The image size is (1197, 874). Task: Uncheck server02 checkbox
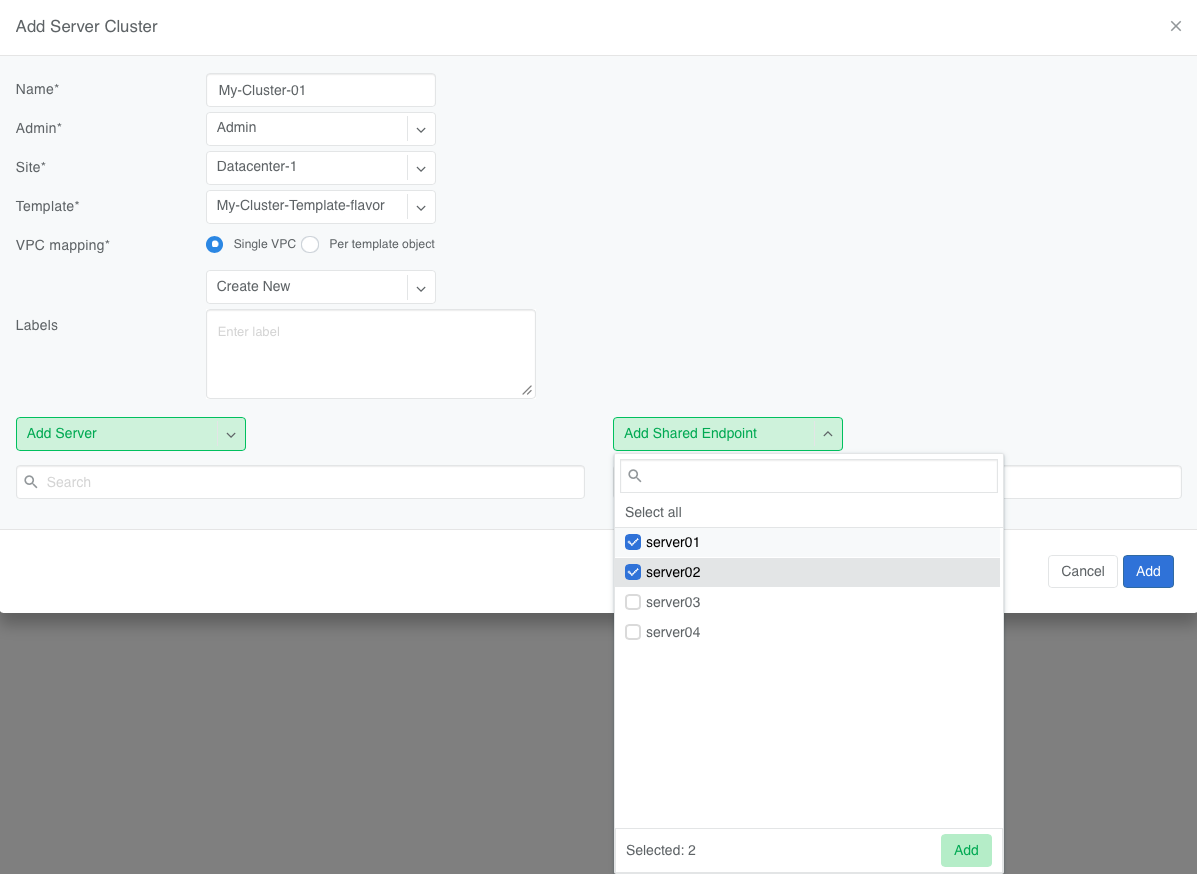[633, 572]
